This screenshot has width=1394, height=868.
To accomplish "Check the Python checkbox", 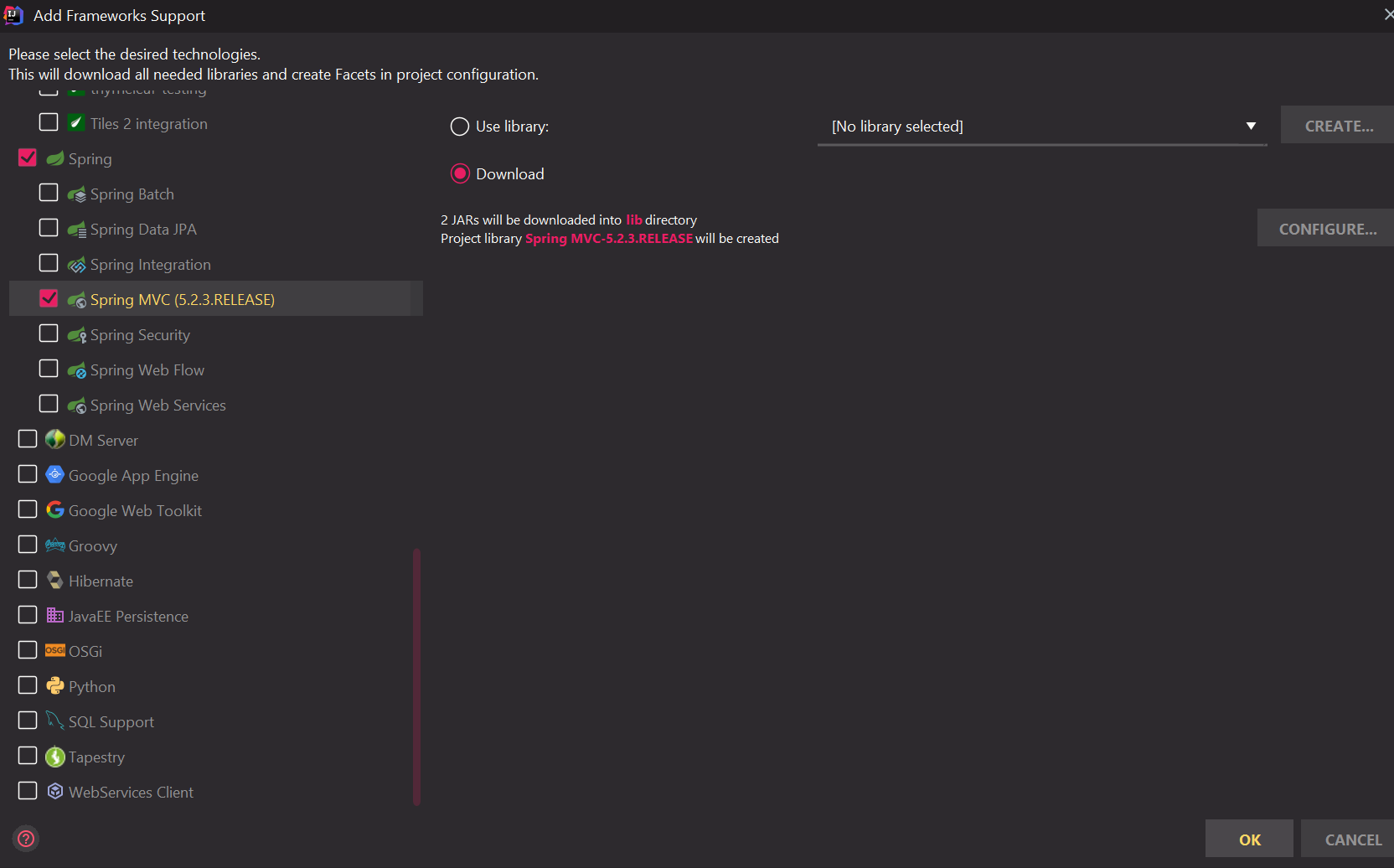I will [x=28, y=685].
